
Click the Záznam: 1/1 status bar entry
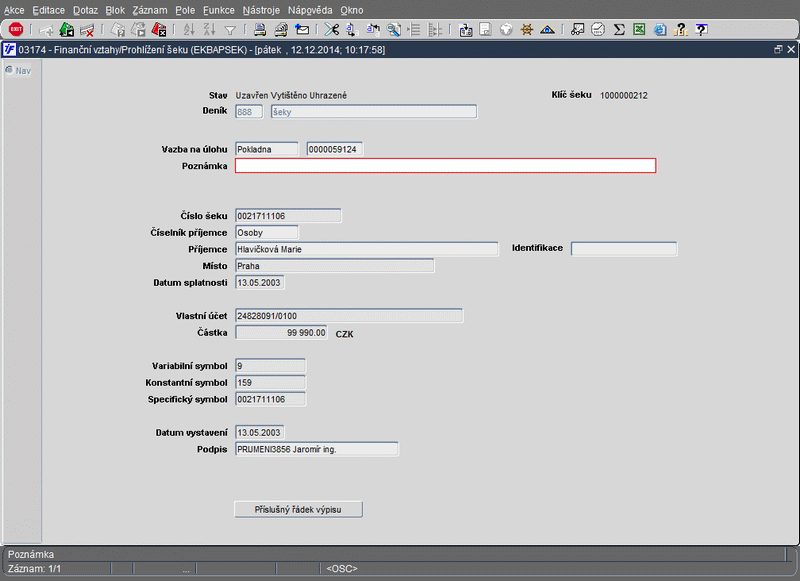34,568
